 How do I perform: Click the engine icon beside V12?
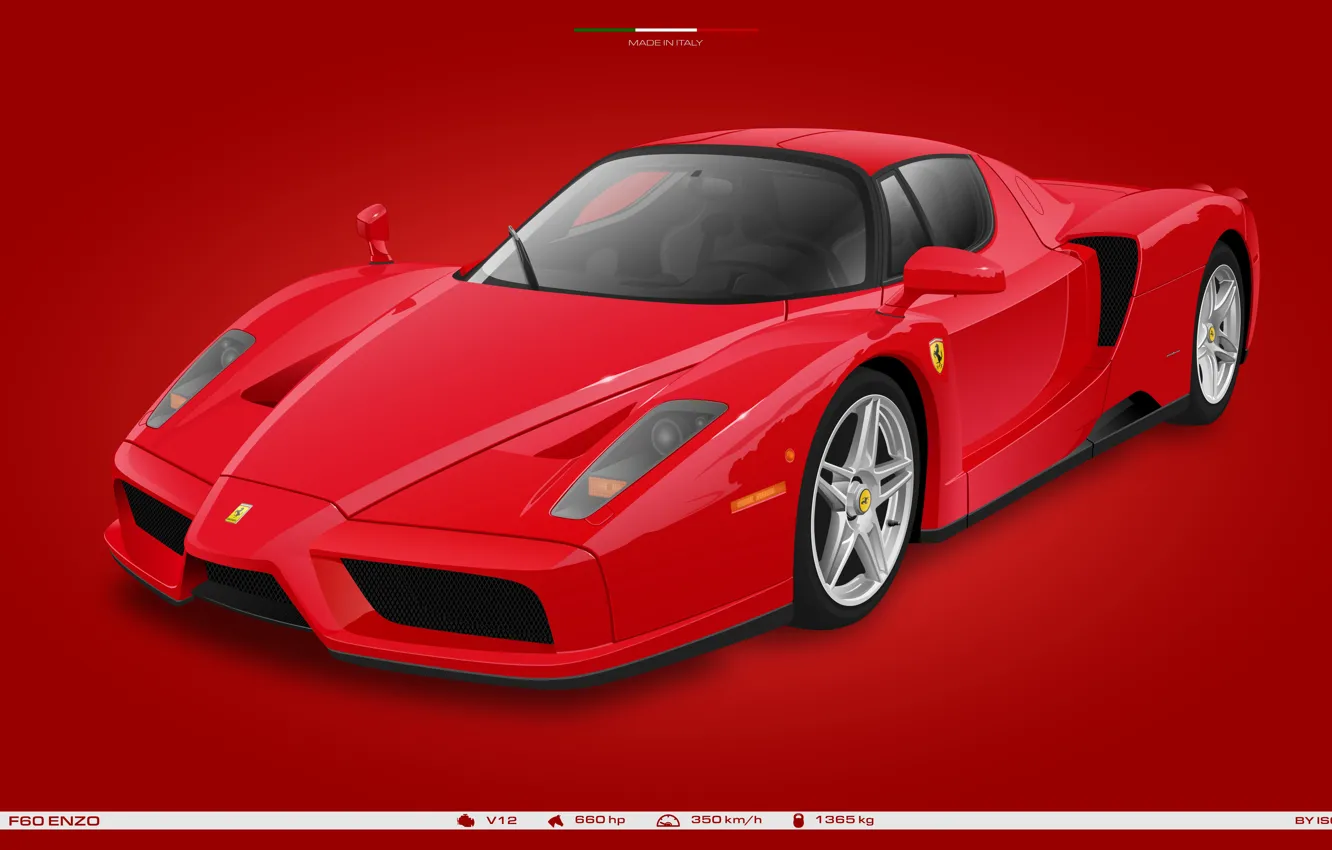466,820
